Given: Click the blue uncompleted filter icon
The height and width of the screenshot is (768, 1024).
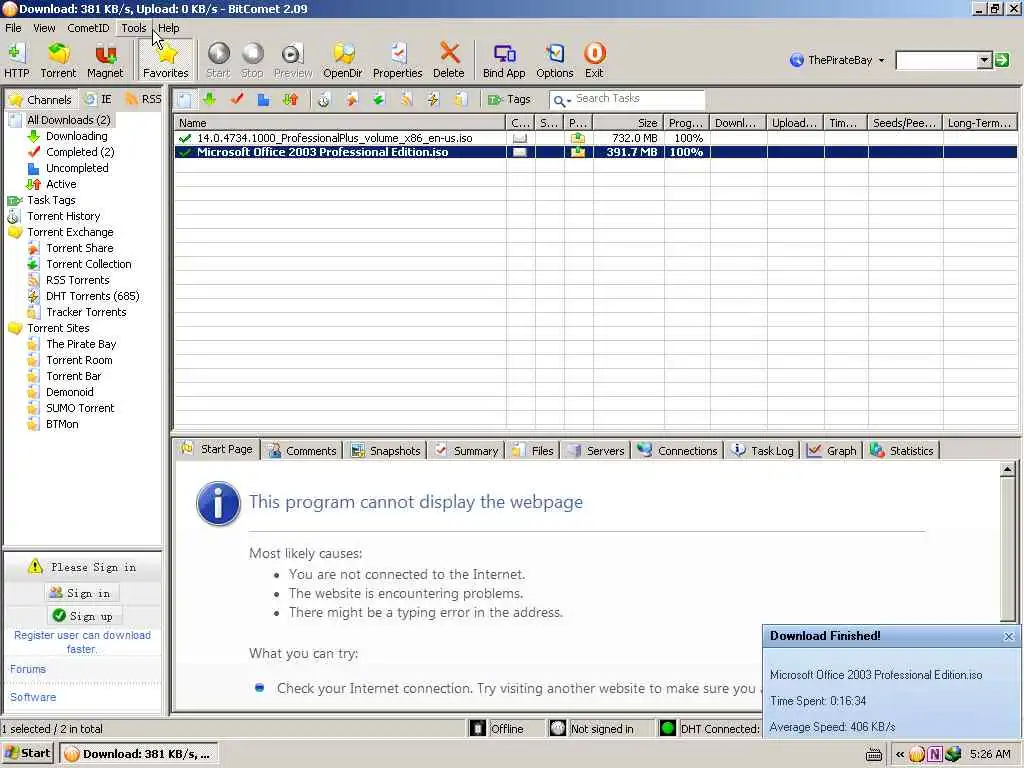Looking at the screenshot, I should coord(264,99).
